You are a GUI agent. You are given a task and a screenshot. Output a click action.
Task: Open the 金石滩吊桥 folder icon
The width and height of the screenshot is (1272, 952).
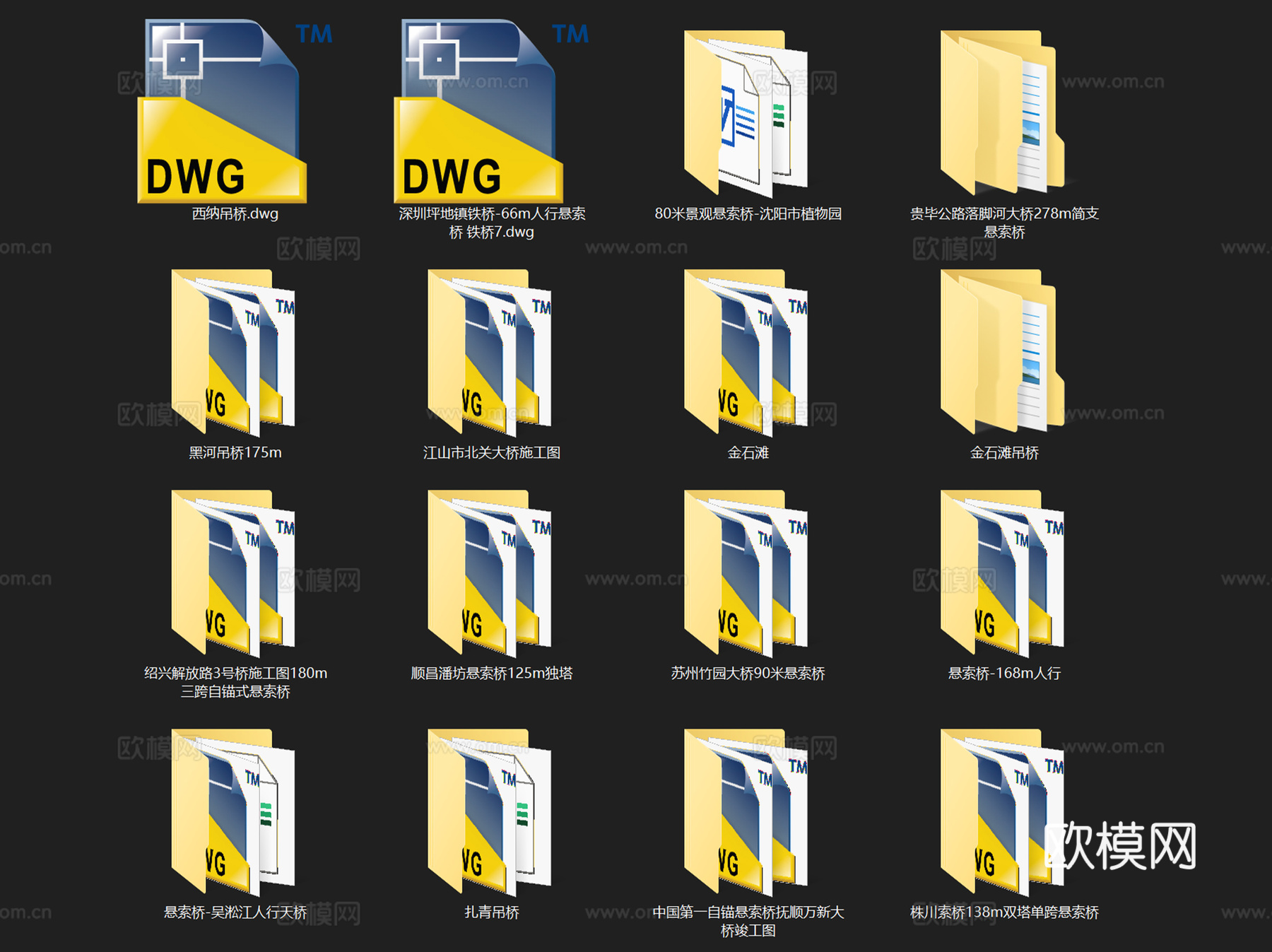[x=1002, y=351]
